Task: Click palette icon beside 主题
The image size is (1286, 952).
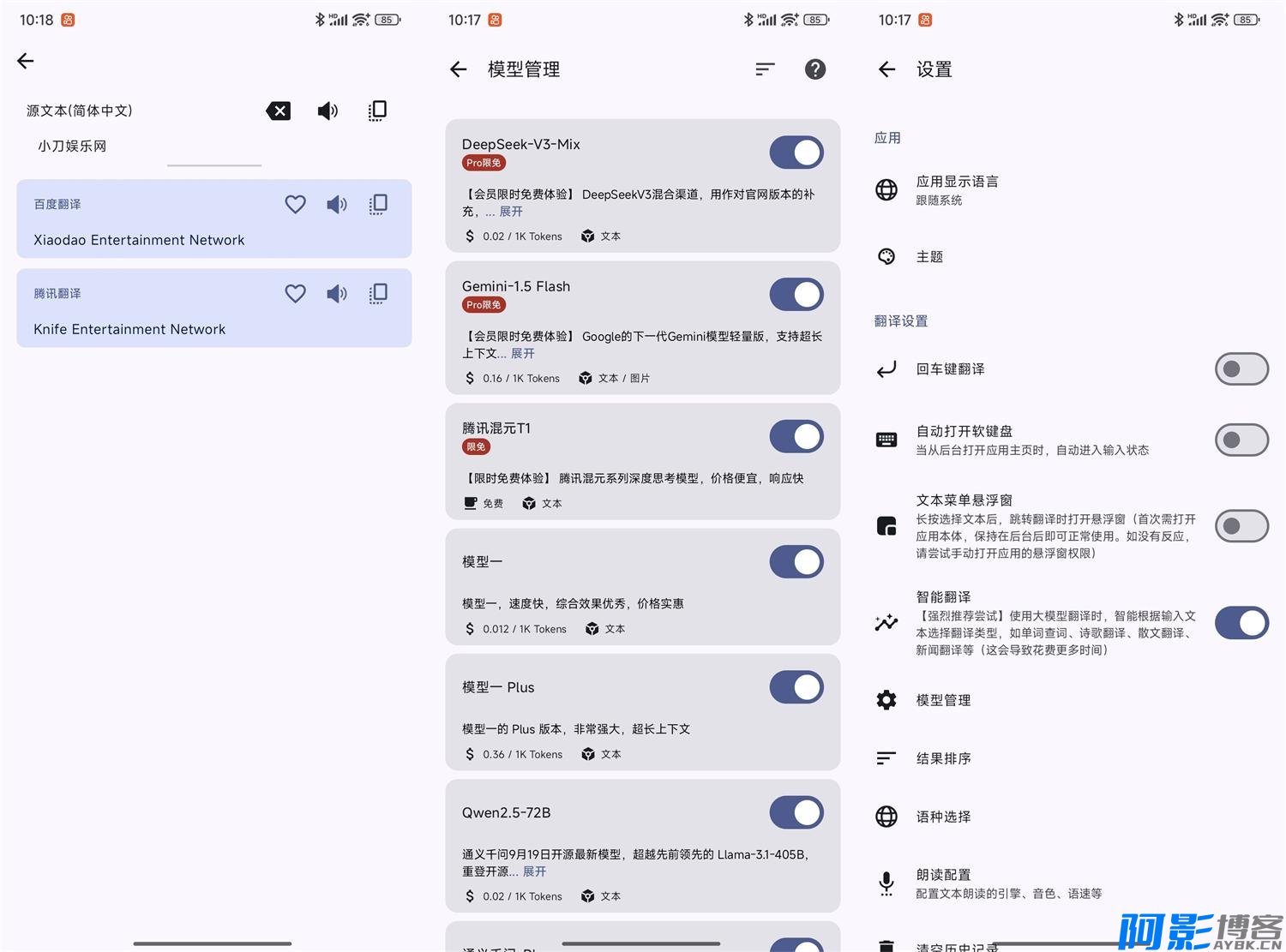Action: 886,256
